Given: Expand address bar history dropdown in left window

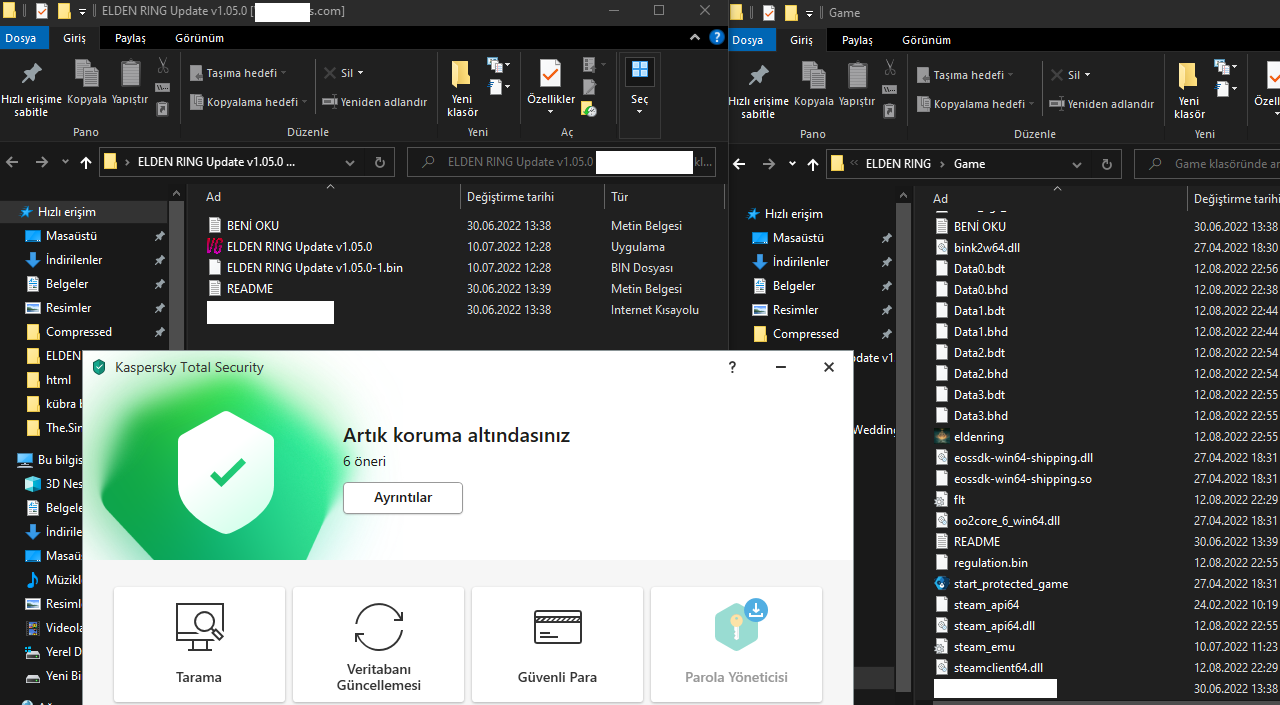Looking at the screenshot, I should 348,162.
